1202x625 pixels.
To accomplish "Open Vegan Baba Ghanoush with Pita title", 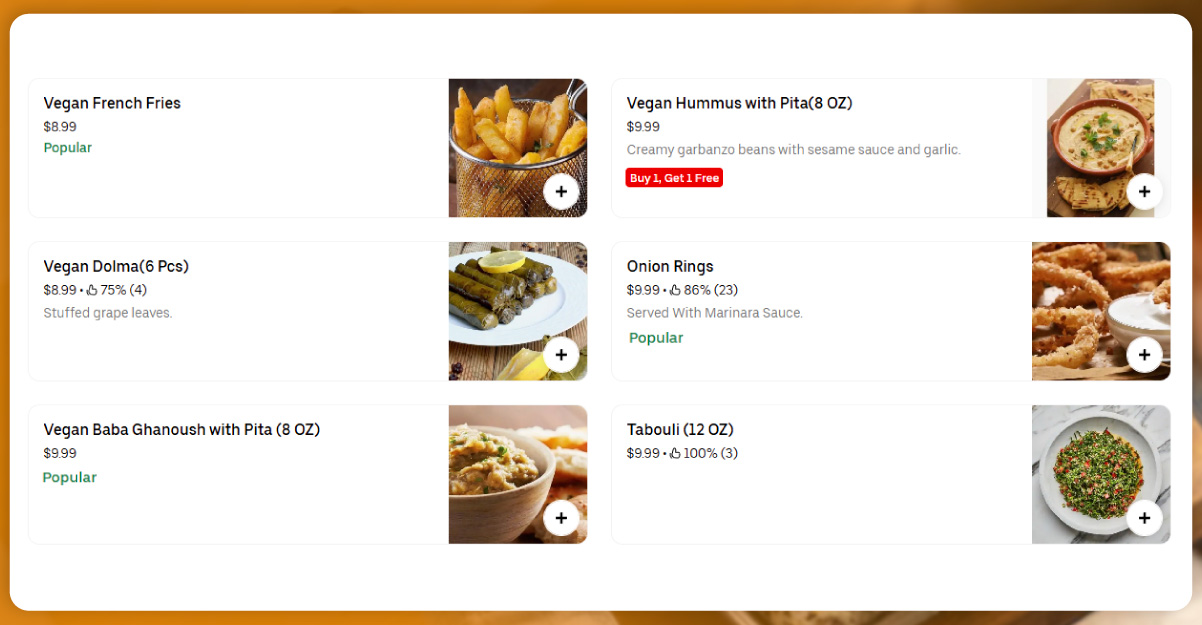I will point(181,430).
